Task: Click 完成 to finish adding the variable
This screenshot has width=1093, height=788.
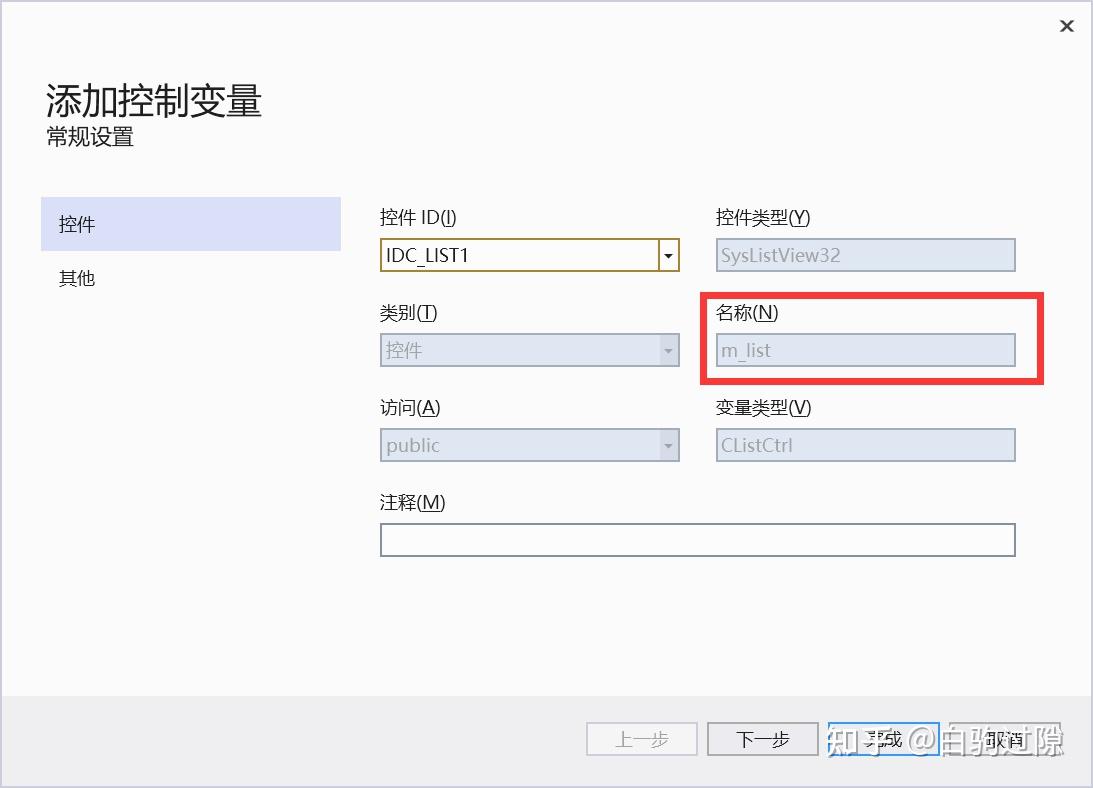Action: (883, 739)
